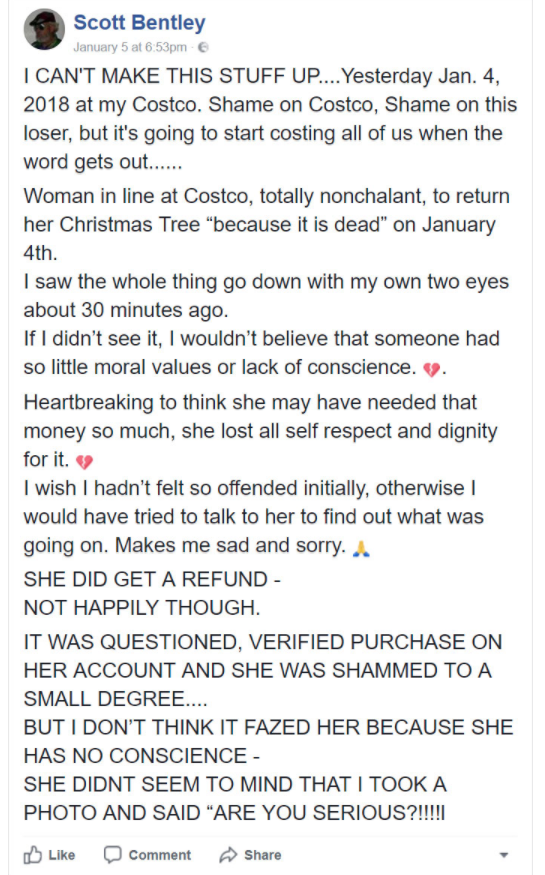Click the public privacy globe icon
Viewport: 545px width, 875px height.
coord(204,47)
